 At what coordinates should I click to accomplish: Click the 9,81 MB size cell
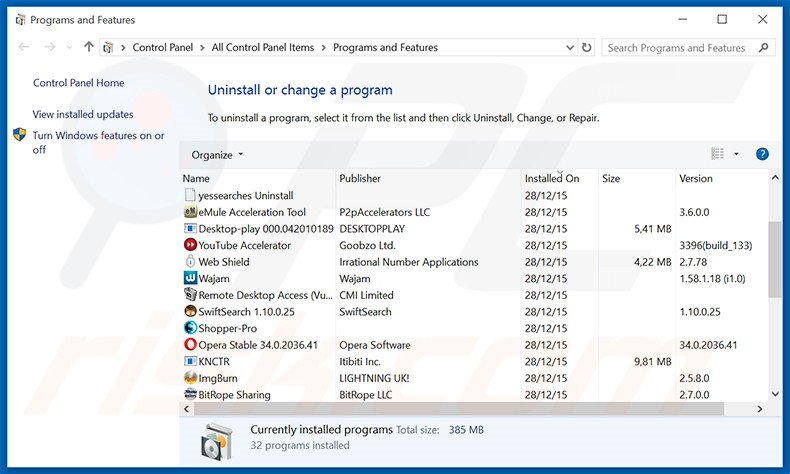(652, 362)
